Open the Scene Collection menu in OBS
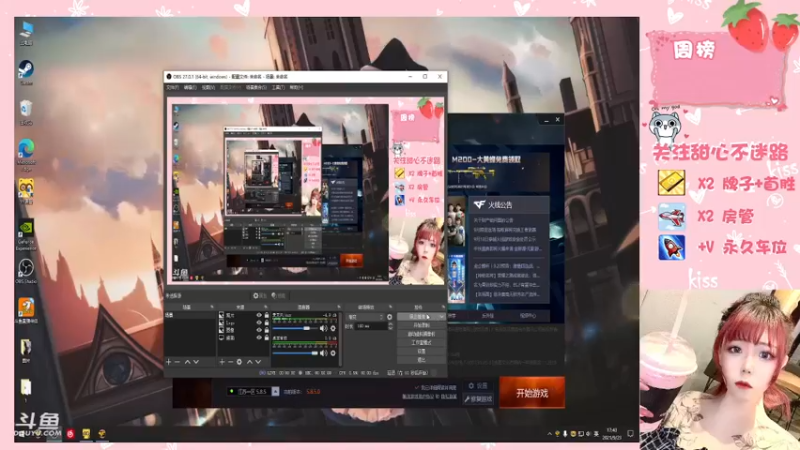The image size is (800, 450). pyautogui.click(x=256, y=87)
